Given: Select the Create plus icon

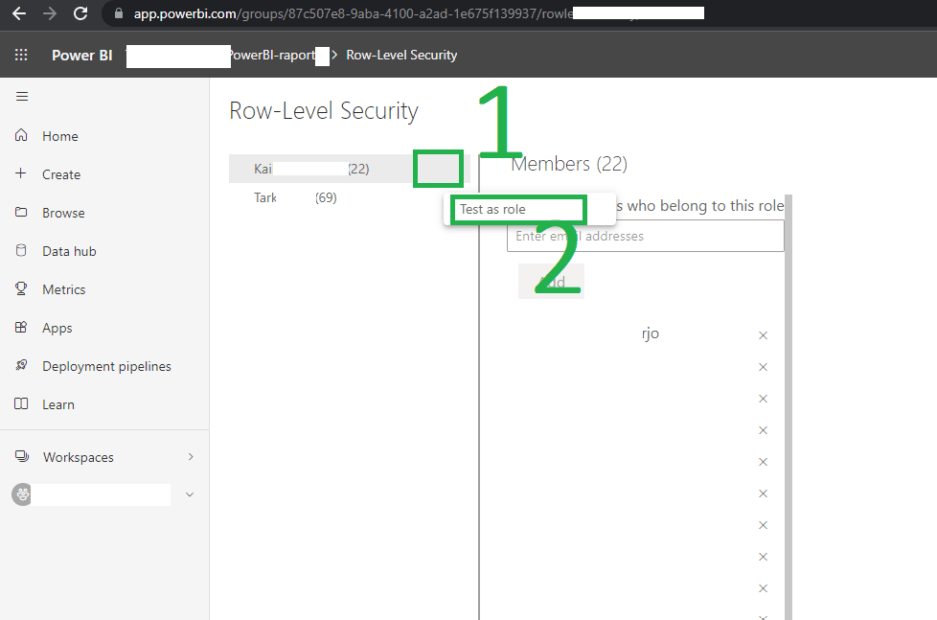Looking at the screenshot, I should tap(20, 174).
